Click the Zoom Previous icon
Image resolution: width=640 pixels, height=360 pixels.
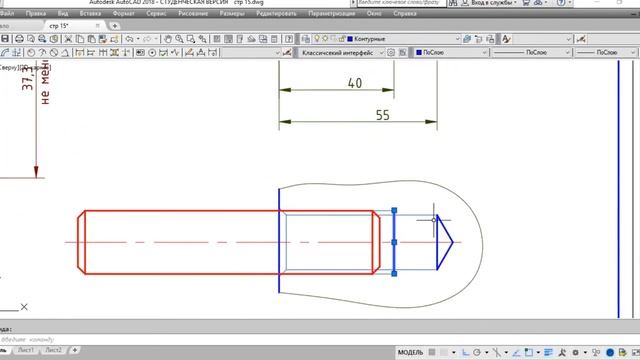click(202, 39)
